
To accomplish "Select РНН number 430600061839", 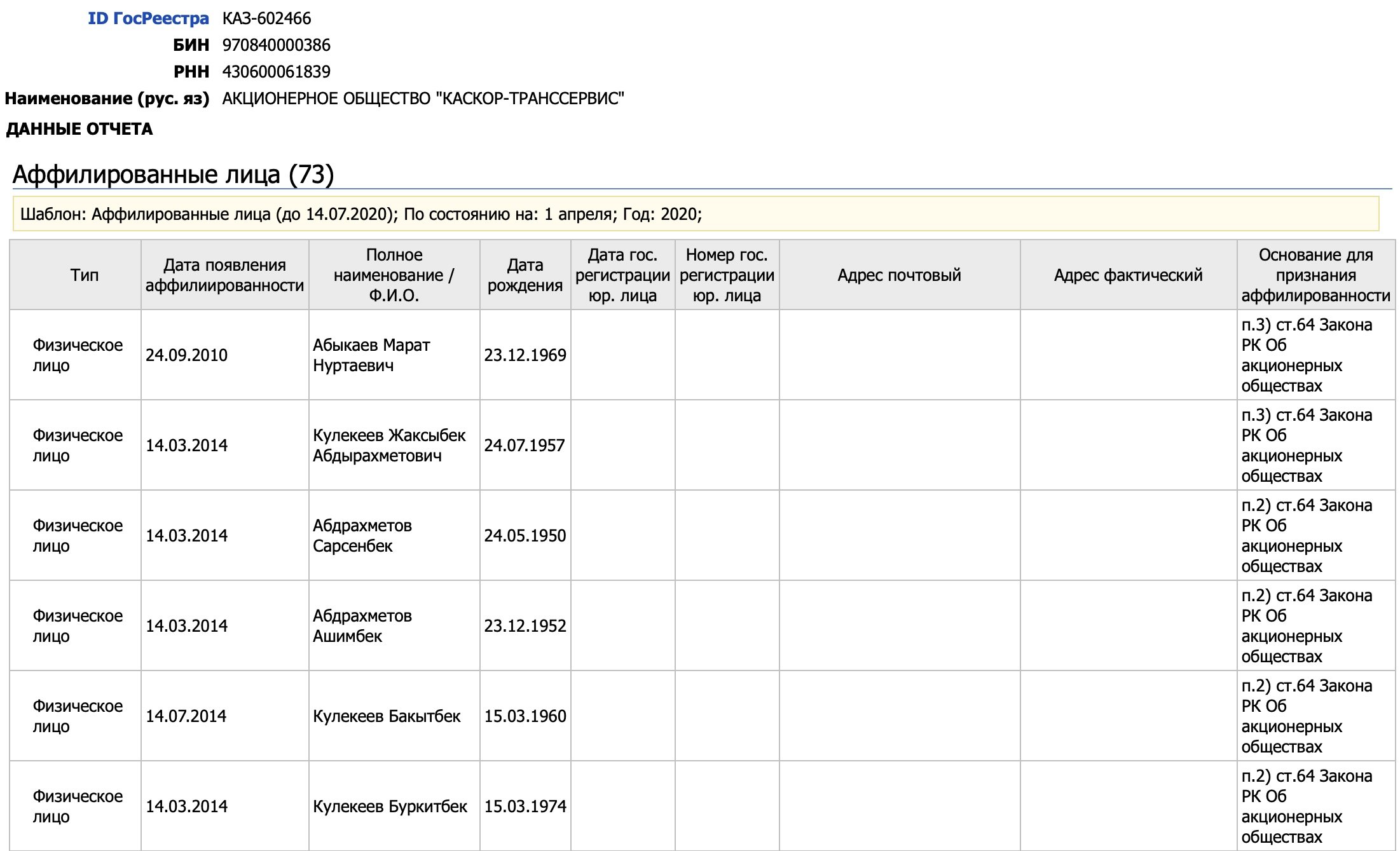I will tap(276, 72).
